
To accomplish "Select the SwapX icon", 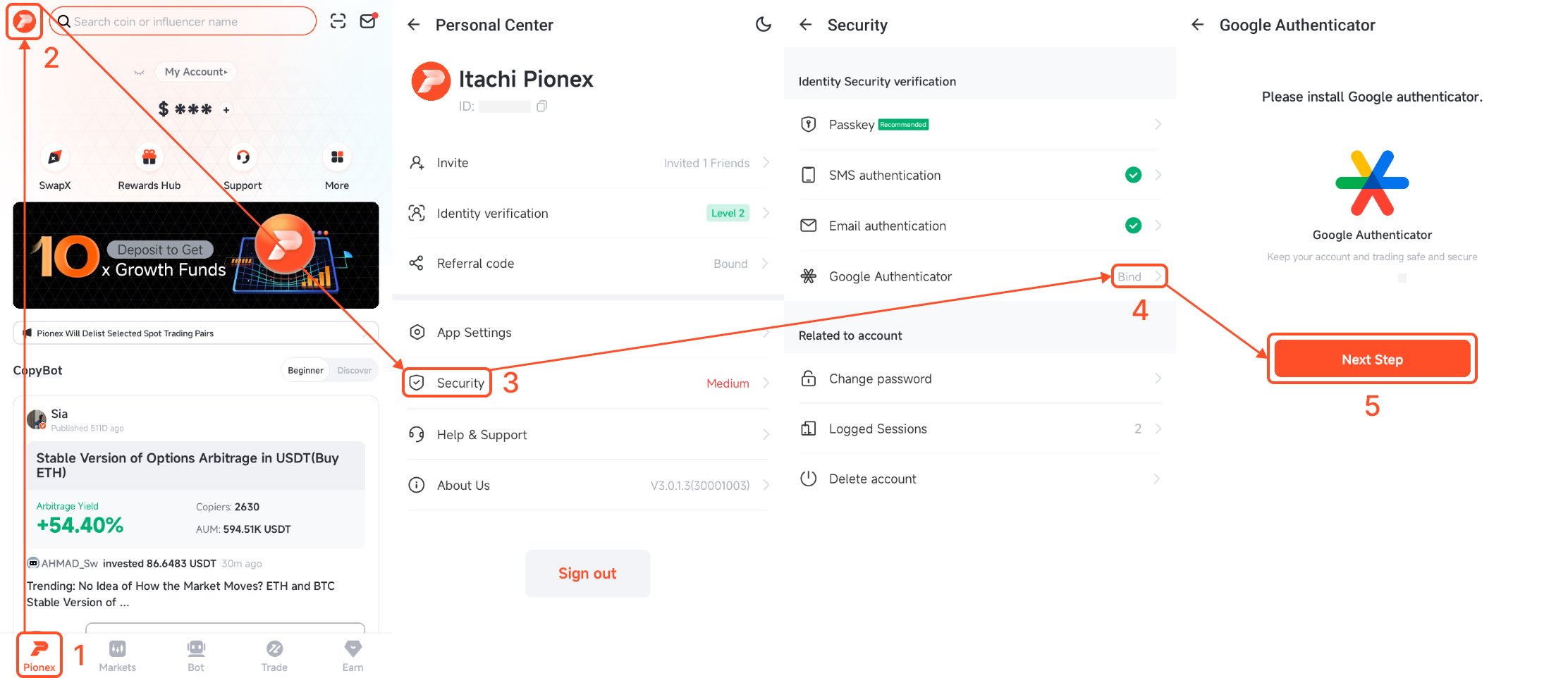I will coord(55,157).
